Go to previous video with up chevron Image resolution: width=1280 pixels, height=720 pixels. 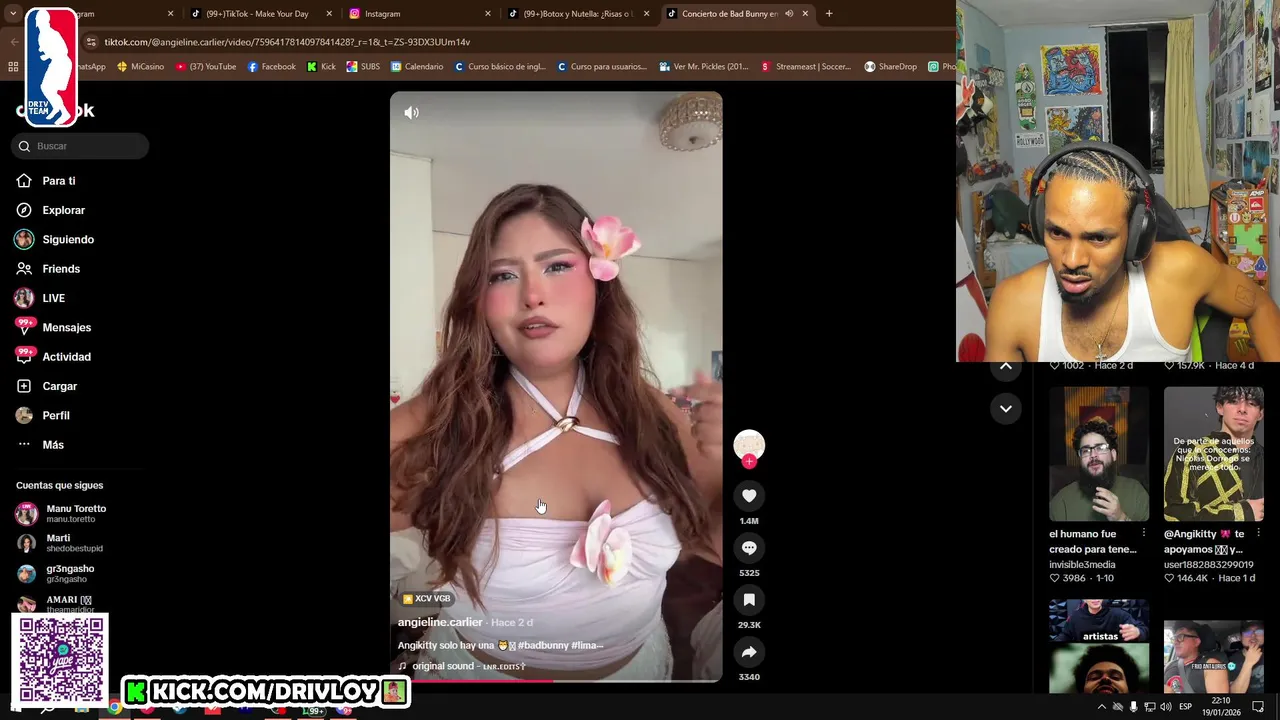1006,366
